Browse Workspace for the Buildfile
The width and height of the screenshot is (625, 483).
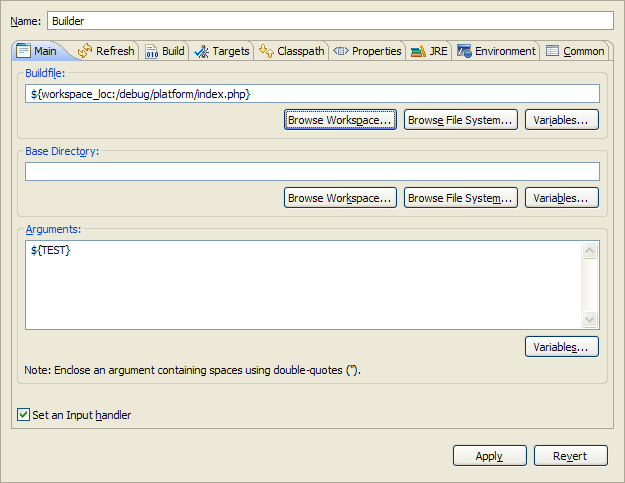tap(340, 120)
